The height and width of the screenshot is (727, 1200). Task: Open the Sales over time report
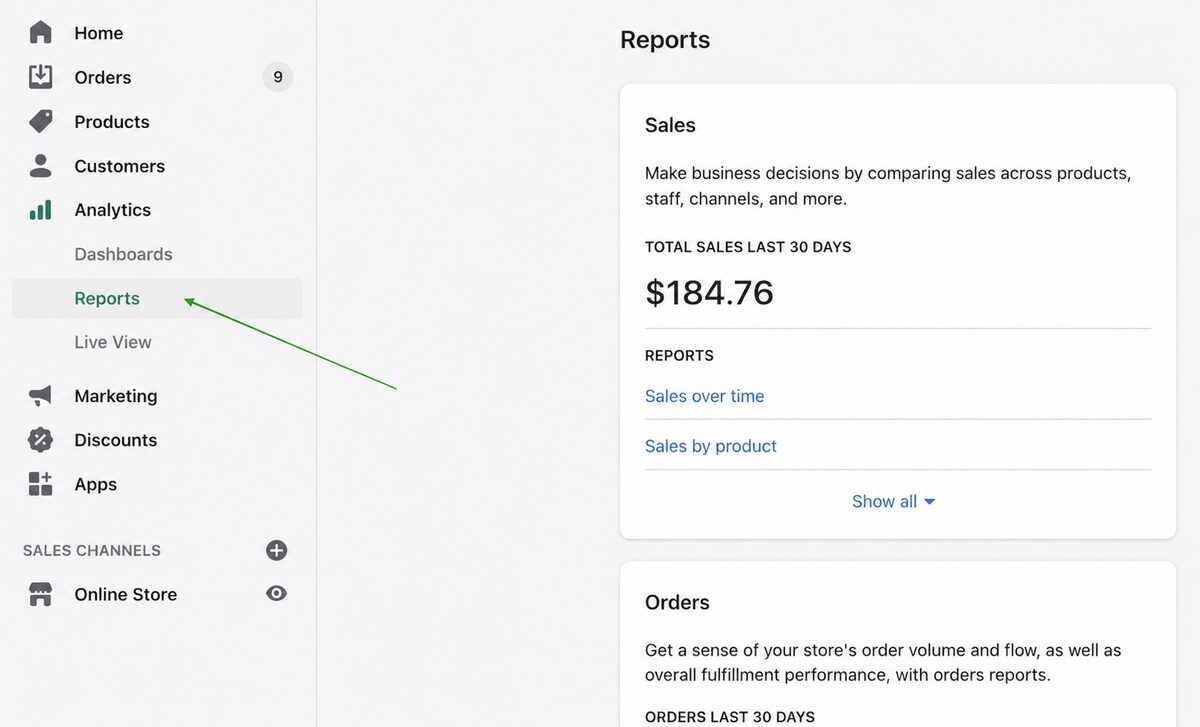(704, 396)
